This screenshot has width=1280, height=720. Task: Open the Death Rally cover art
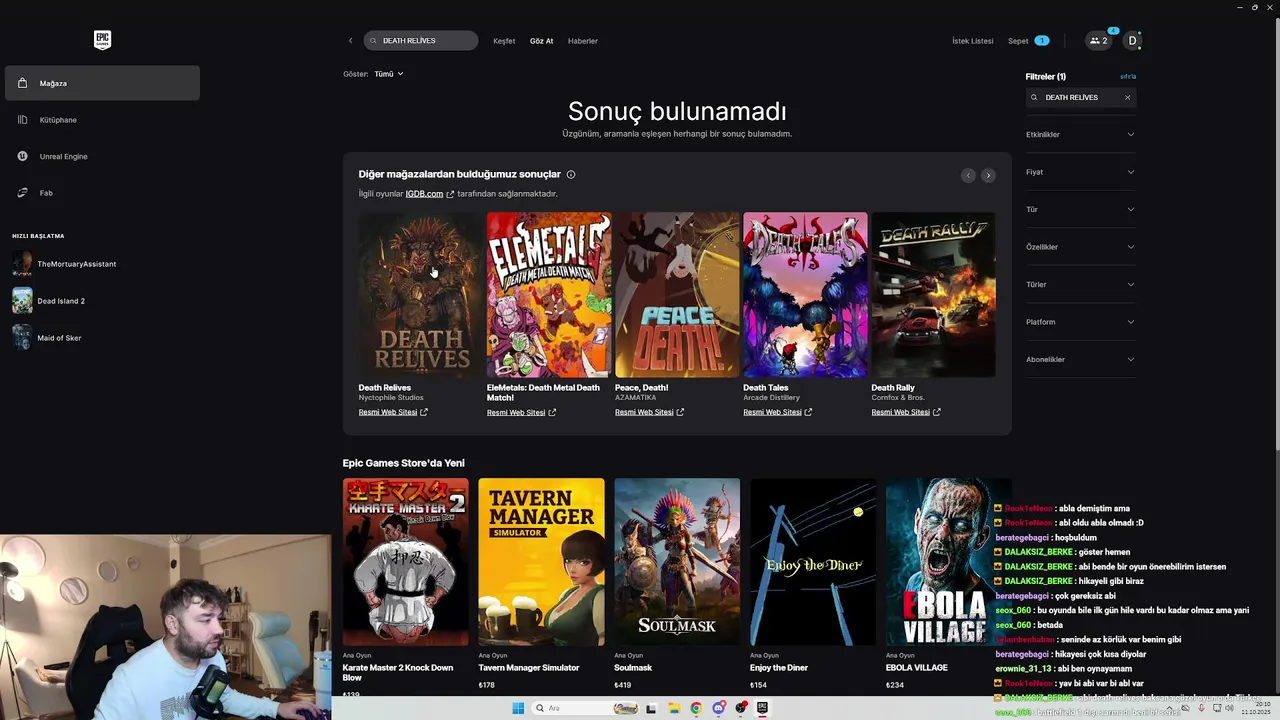click(x=933, y=294)
